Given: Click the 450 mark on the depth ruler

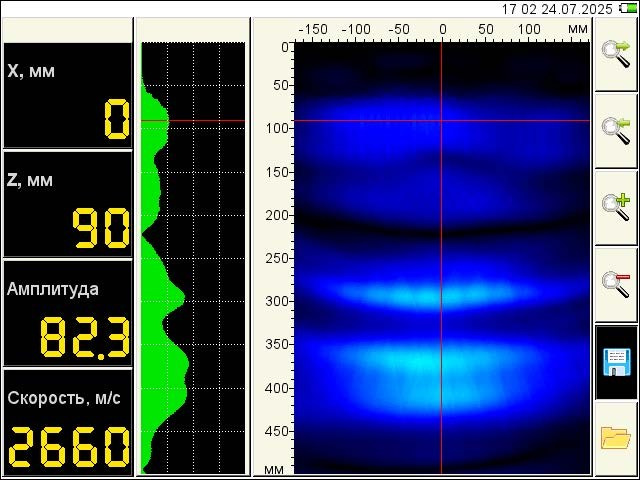Looking at the screenshot, I should [277, 431].
